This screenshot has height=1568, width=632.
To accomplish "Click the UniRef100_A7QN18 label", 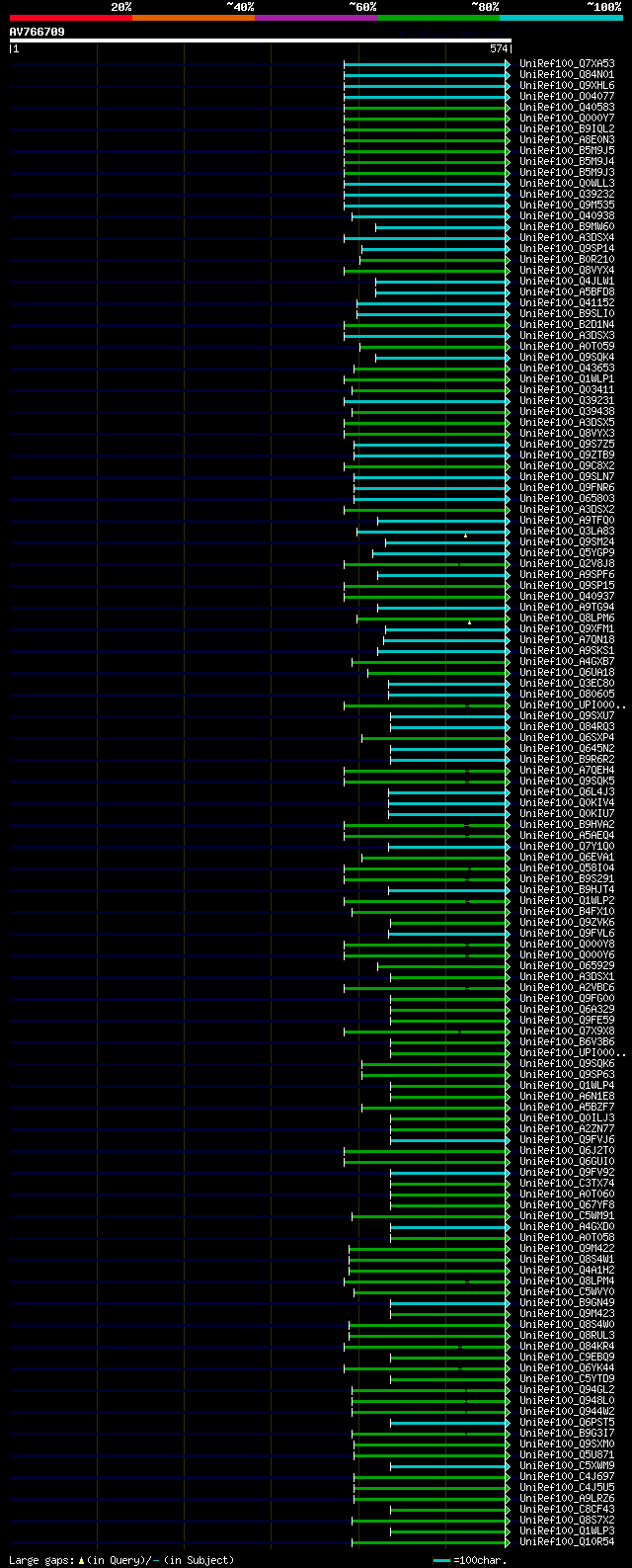I will click(x=567, y=639).
